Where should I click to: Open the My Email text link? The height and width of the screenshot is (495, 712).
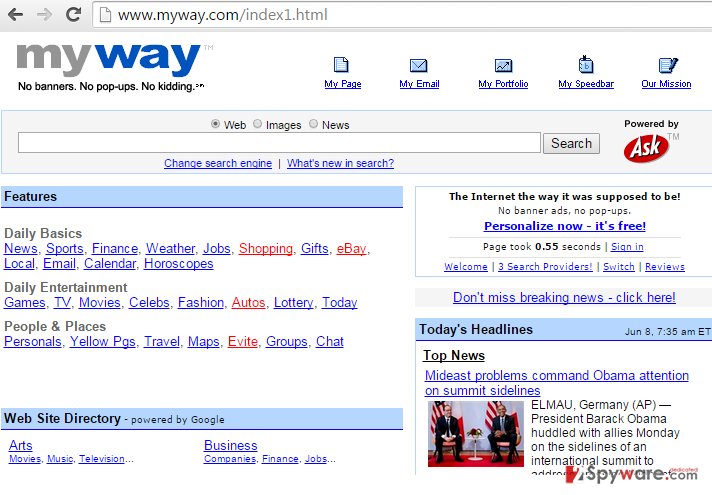419,84
